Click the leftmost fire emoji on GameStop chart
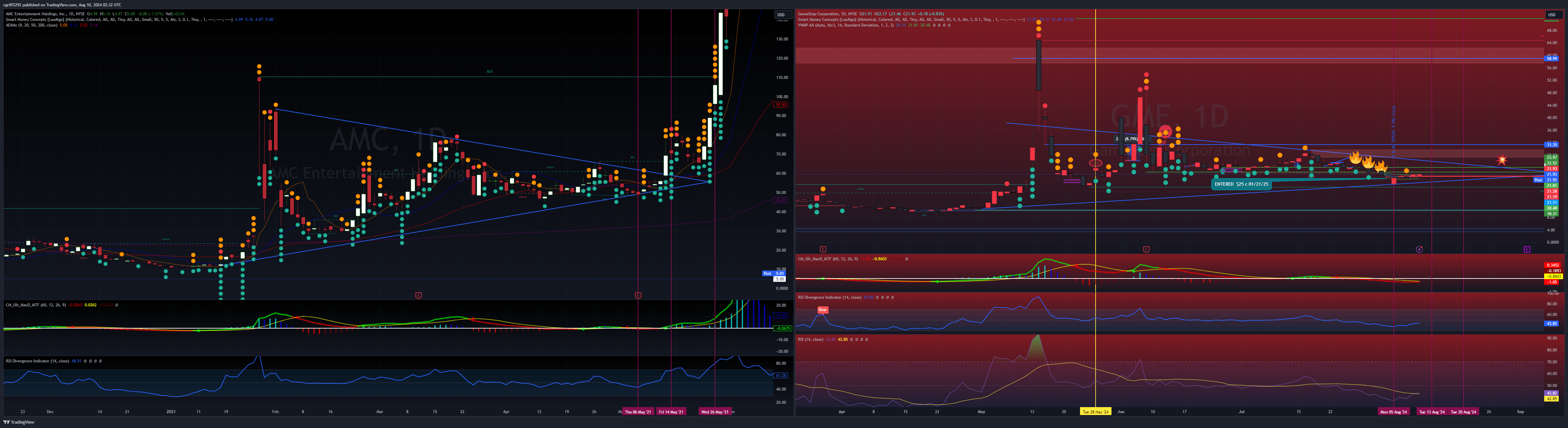Screen dimensions: 1568x428 (x=1355, y=158)
